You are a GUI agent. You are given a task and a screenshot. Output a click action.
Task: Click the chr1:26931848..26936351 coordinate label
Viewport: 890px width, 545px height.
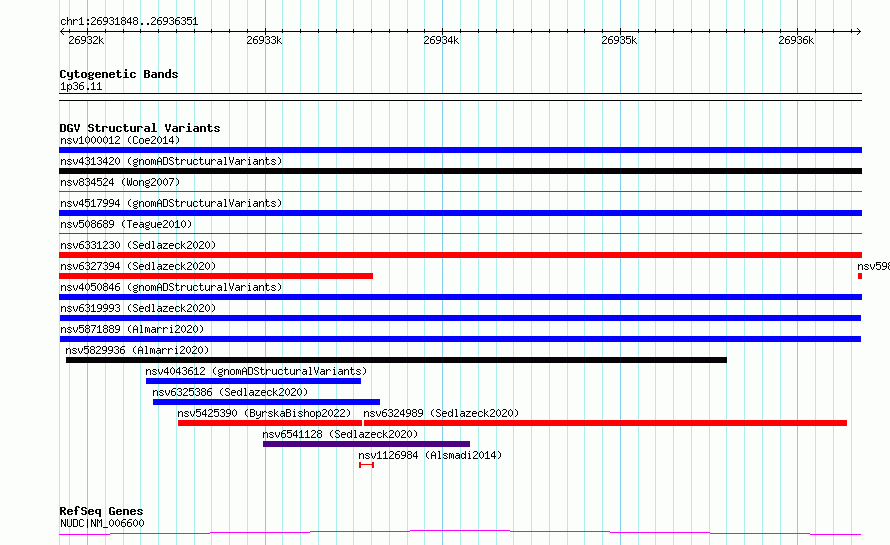coord(129,22)
